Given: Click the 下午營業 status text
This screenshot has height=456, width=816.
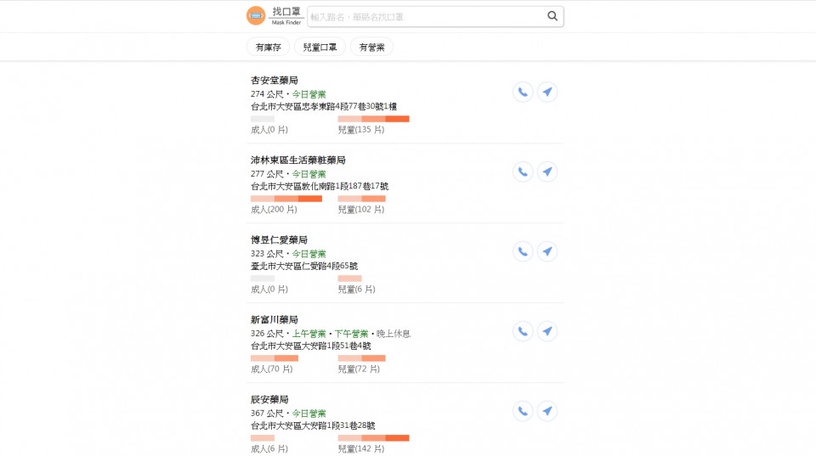Looking at the screenshot, I should [x=351, y=334].
